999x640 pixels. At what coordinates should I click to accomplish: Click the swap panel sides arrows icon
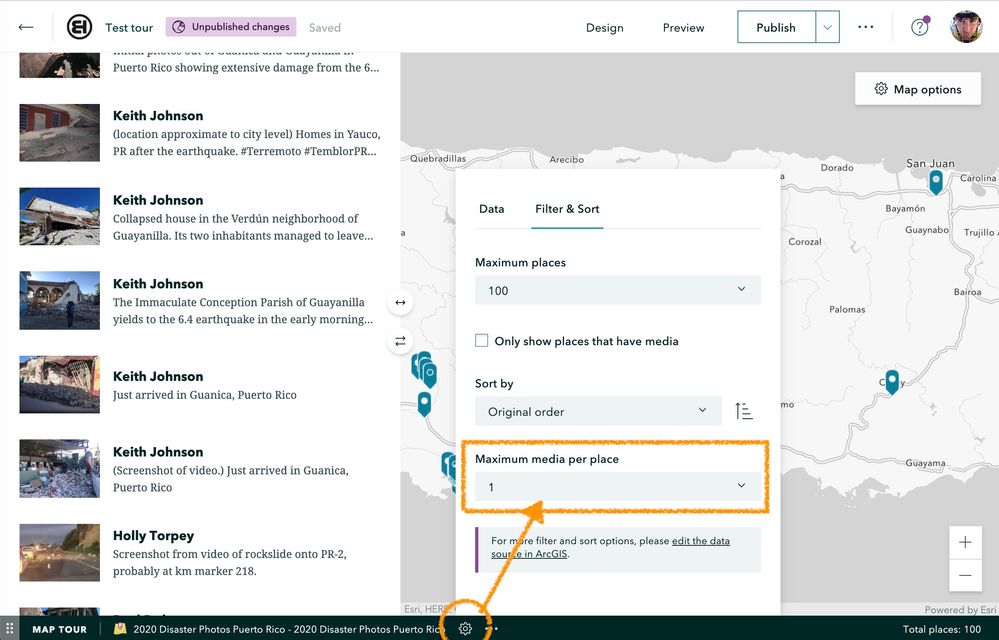pyautogui.click(x=400, y=341)
